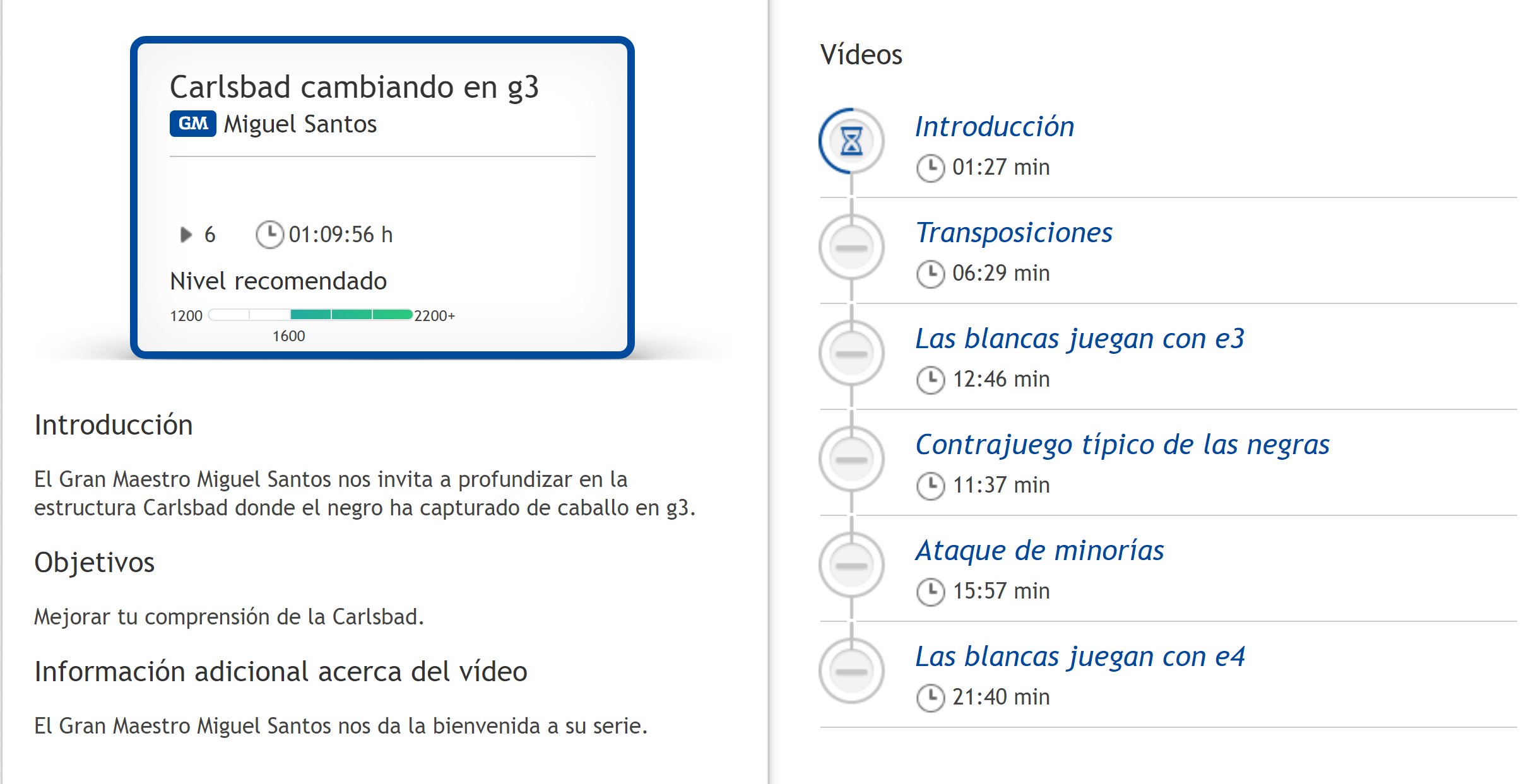
Task: Click the paragraph about la estructura Carlsbad
Action: (365, 494)
